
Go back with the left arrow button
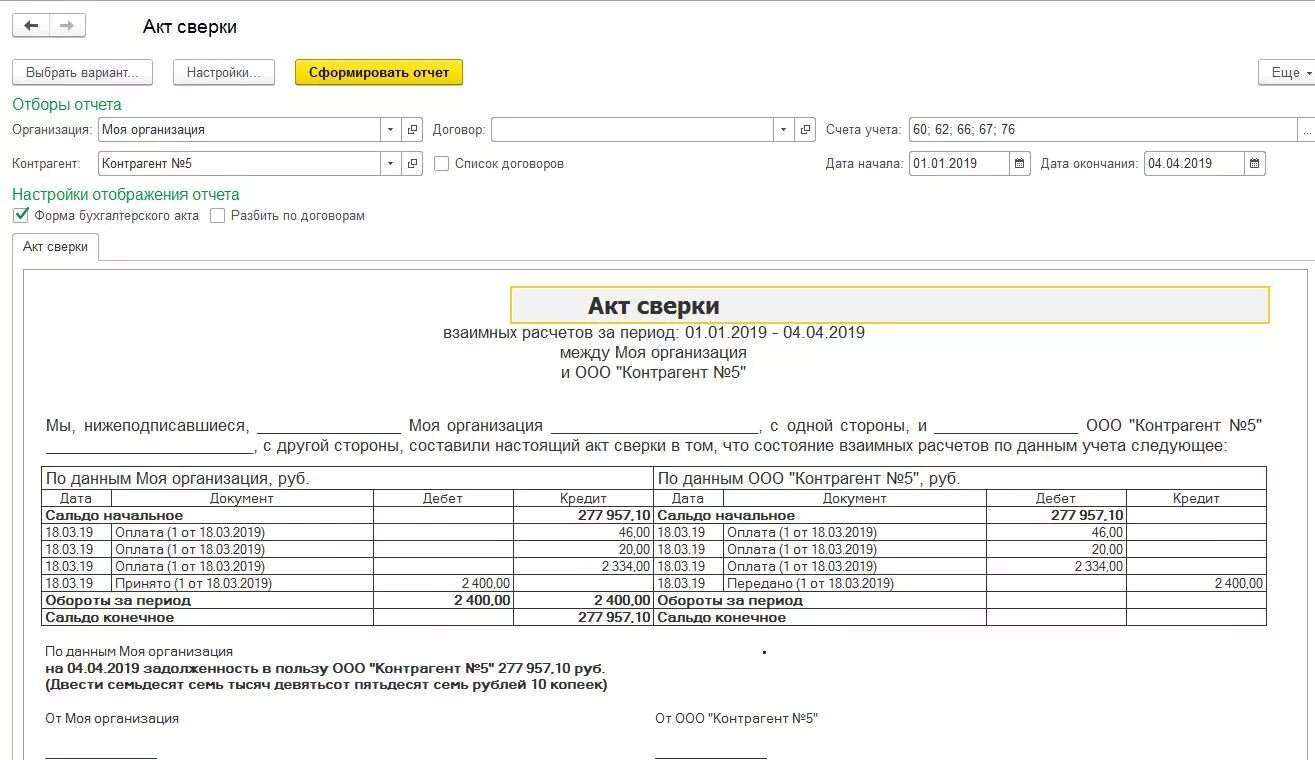(x=31, y=26)
